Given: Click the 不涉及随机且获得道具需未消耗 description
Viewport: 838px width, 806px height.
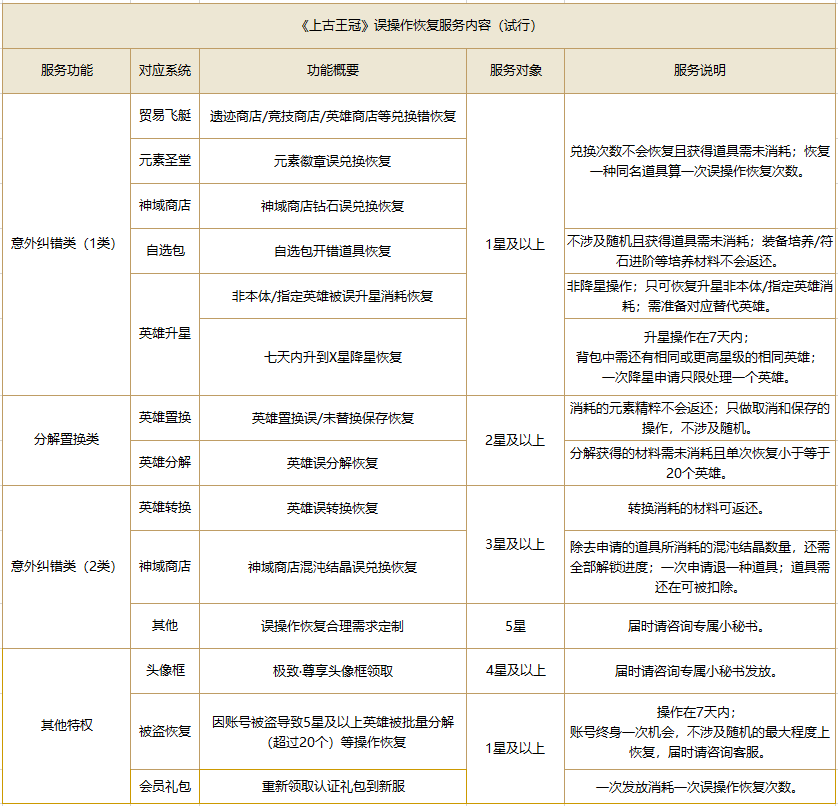Looking at the screenshot, I should click(700, 251).
